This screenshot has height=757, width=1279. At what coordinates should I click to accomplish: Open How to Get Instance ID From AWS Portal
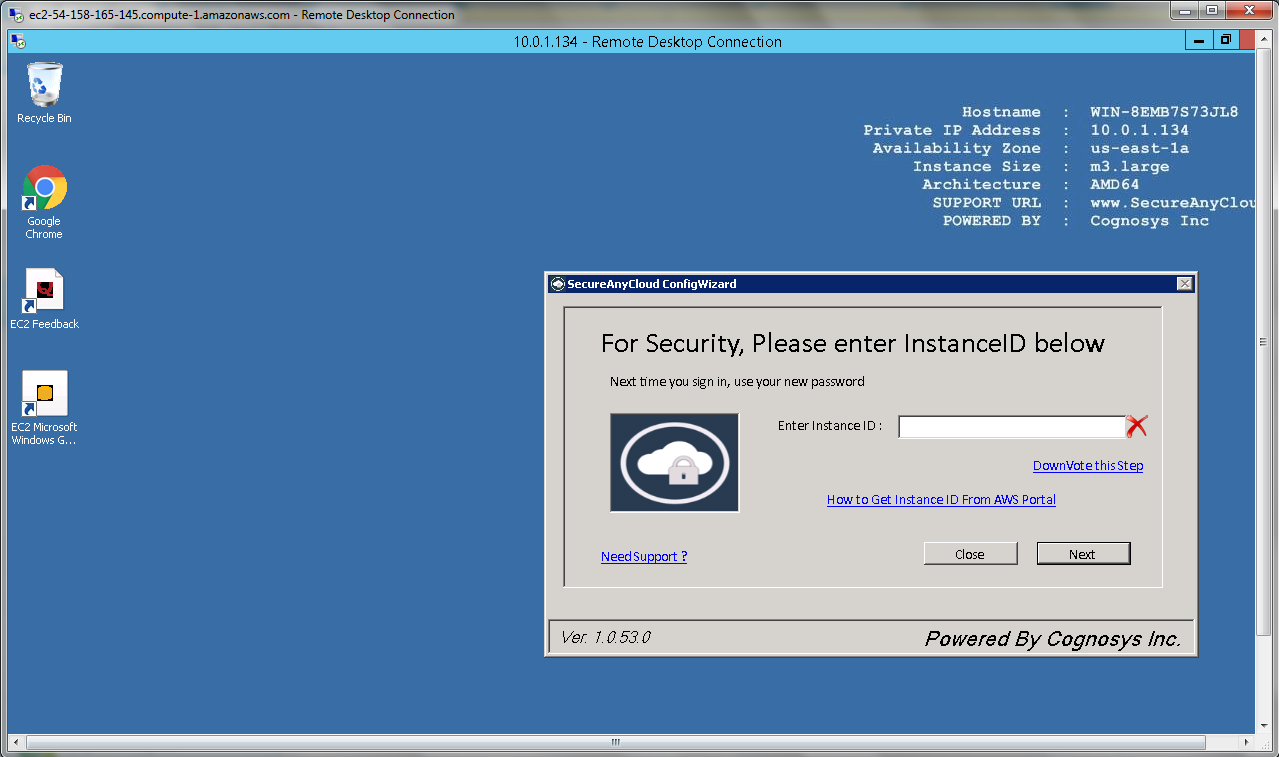pos(940,500)
